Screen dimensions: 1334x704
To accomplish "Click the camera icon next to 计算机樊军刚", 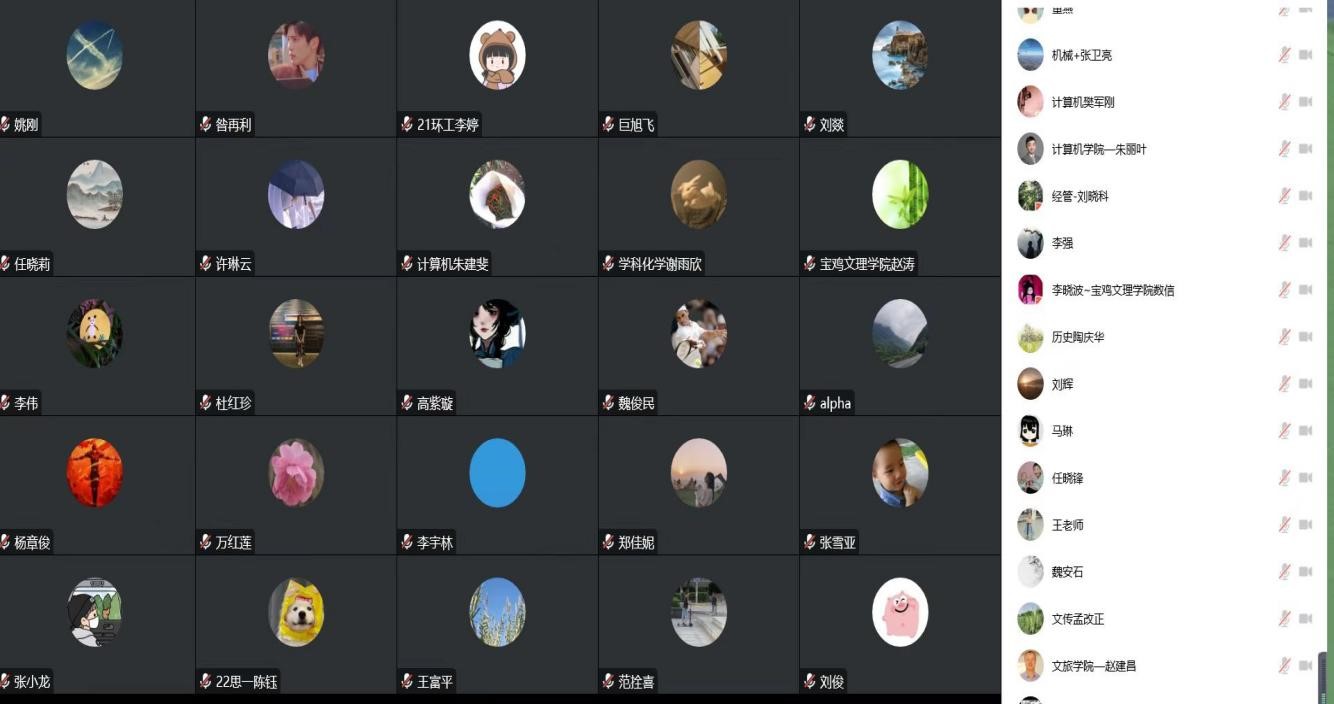I will [1305, 102].
